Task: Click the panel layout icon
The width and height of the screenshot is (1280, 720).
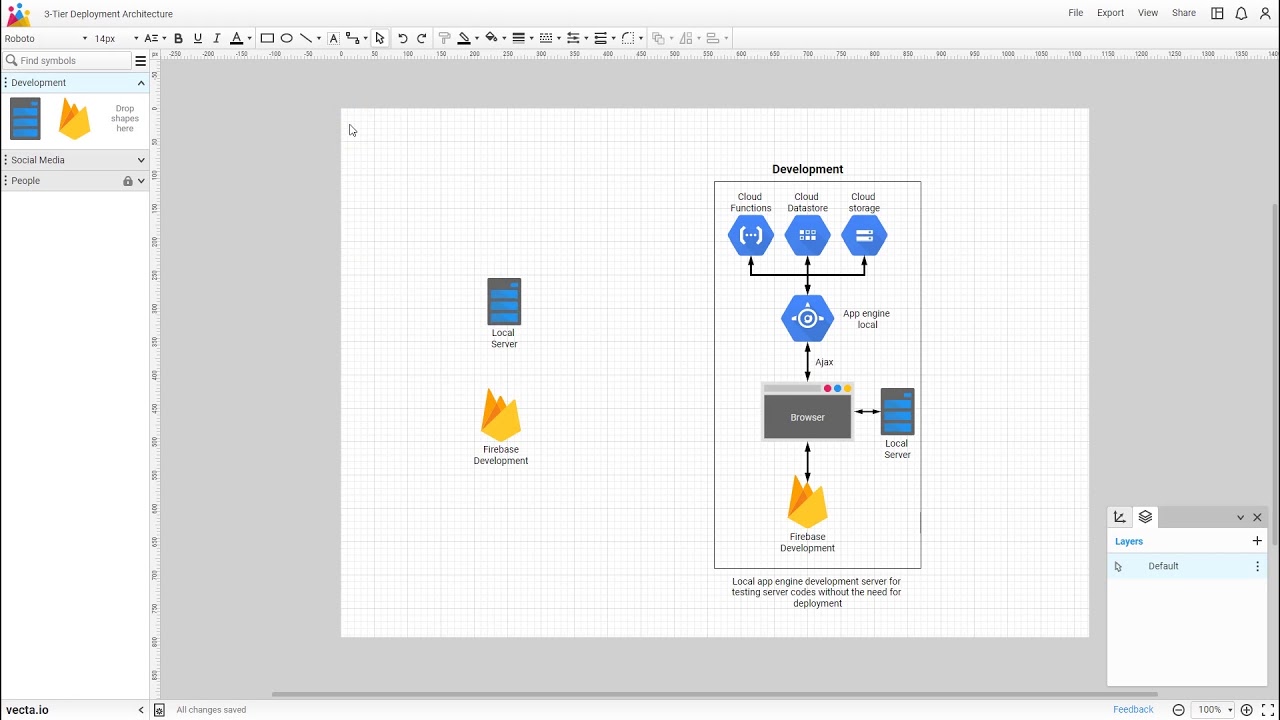Action: click(x=1217, y=13)
